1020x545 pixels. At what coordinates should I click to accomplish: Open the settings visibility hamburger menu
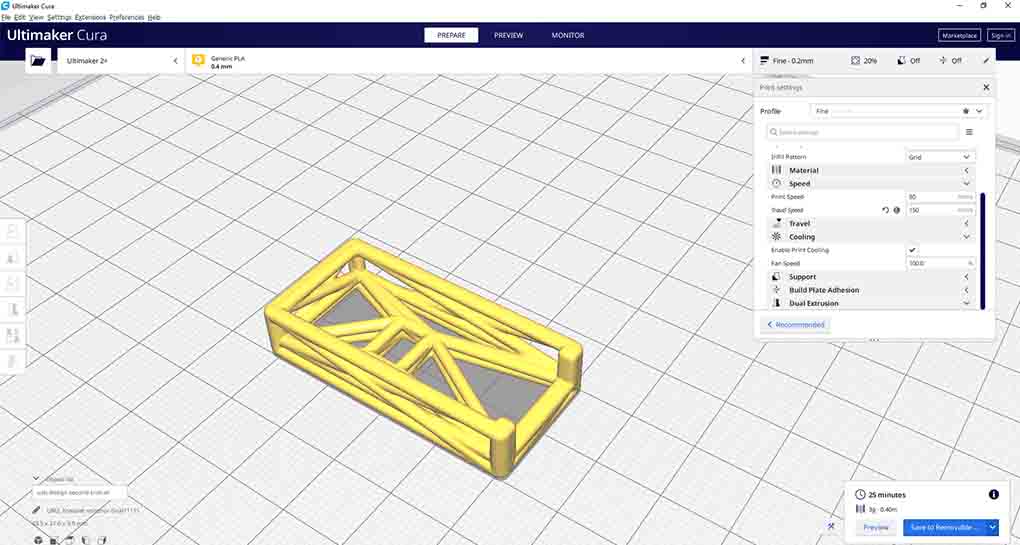969,132
